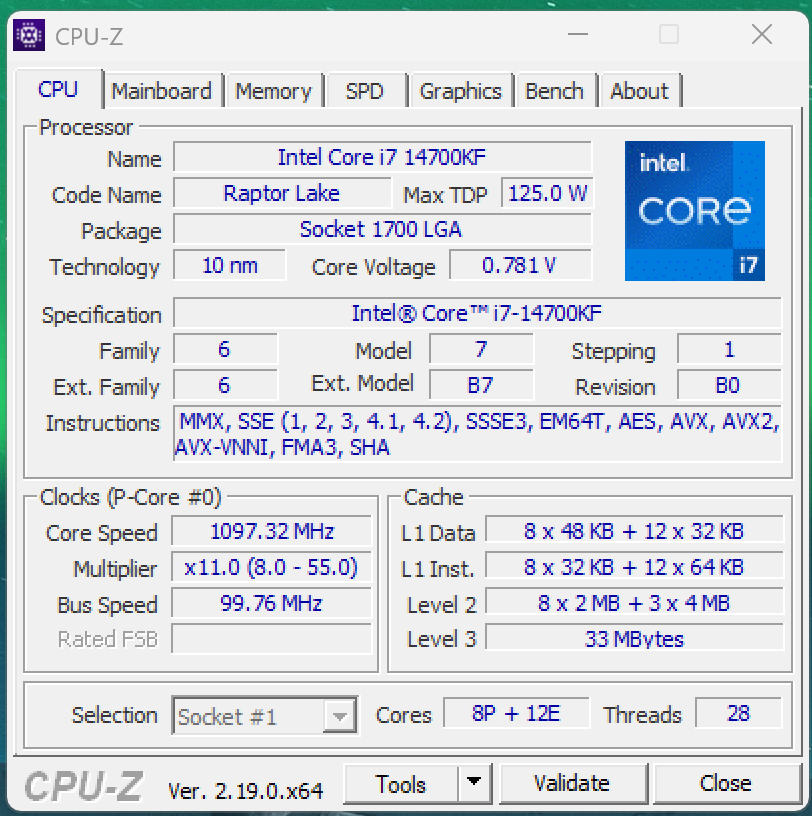Image resolution: width=812 pixels, height=816 pixels.
Task: Click the Bus Speed value 99.76 MHz
Action: pyautogui.click(x=271, y=603)
